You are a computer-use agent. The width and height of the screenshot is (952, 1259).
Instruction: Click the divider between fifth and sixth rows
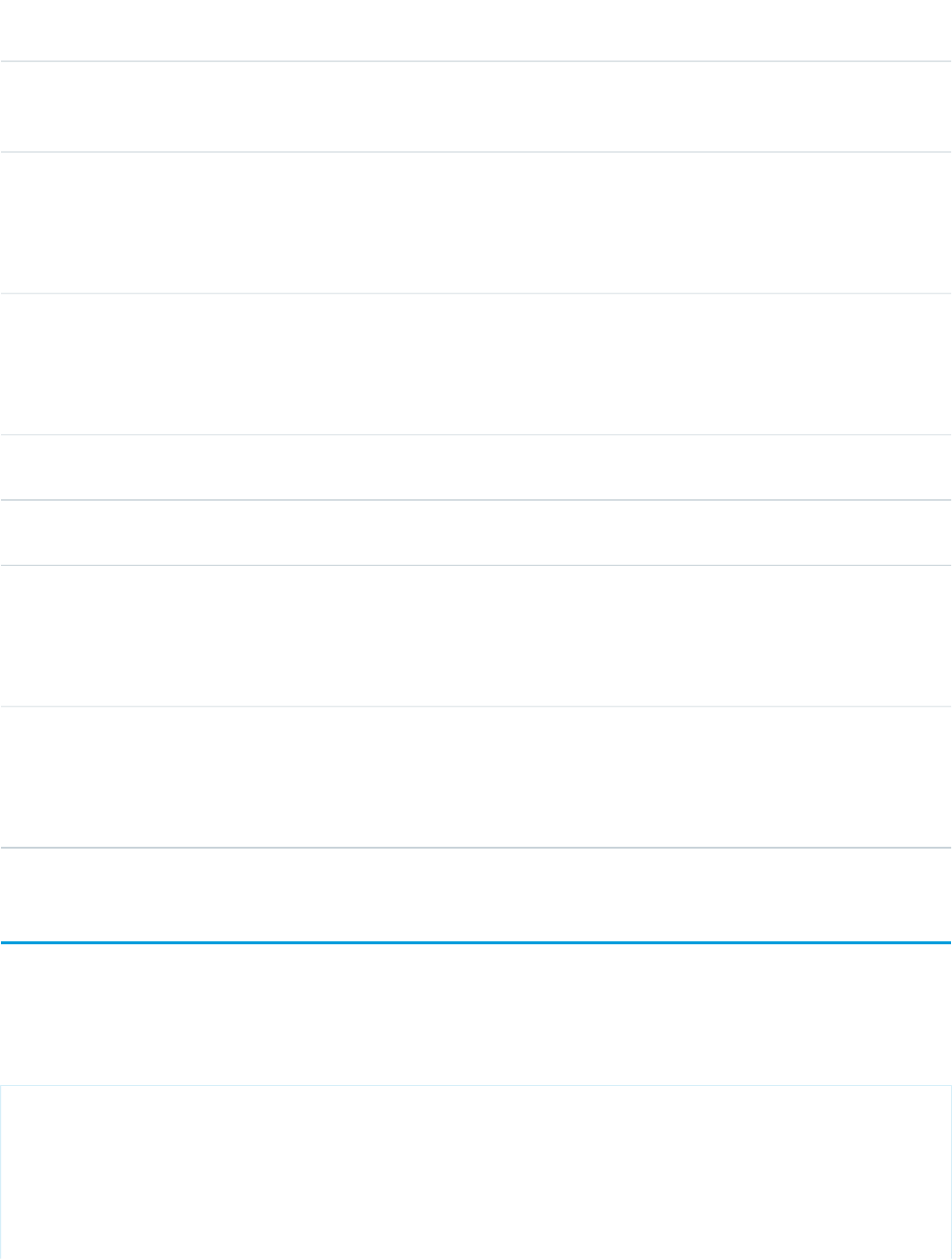(x=476, y=500)
